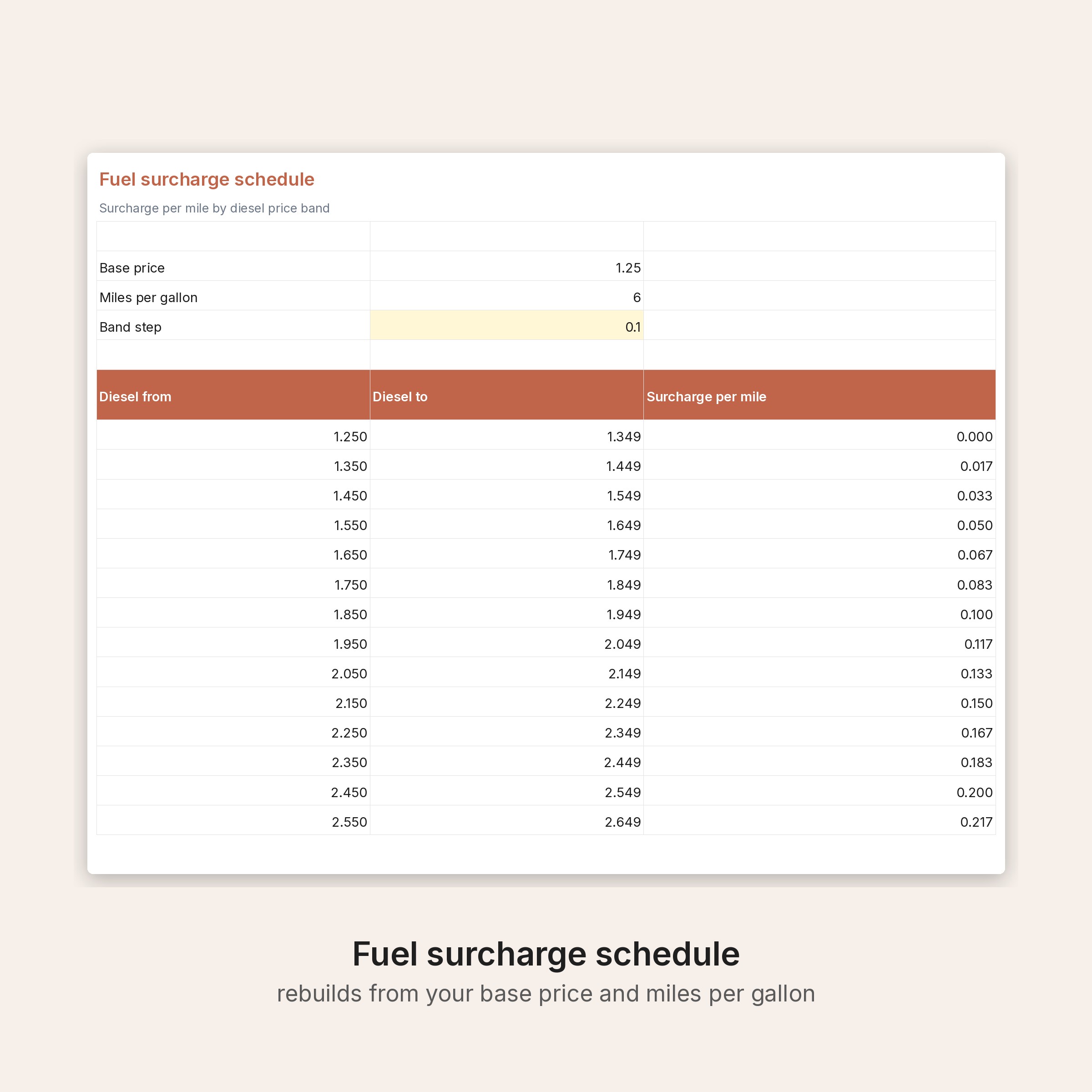The width and height of the screenshot is (1092, 1092).
Task: Click the subtitle 'Surcharge per mile by diesel price band'
Action: 214,208
